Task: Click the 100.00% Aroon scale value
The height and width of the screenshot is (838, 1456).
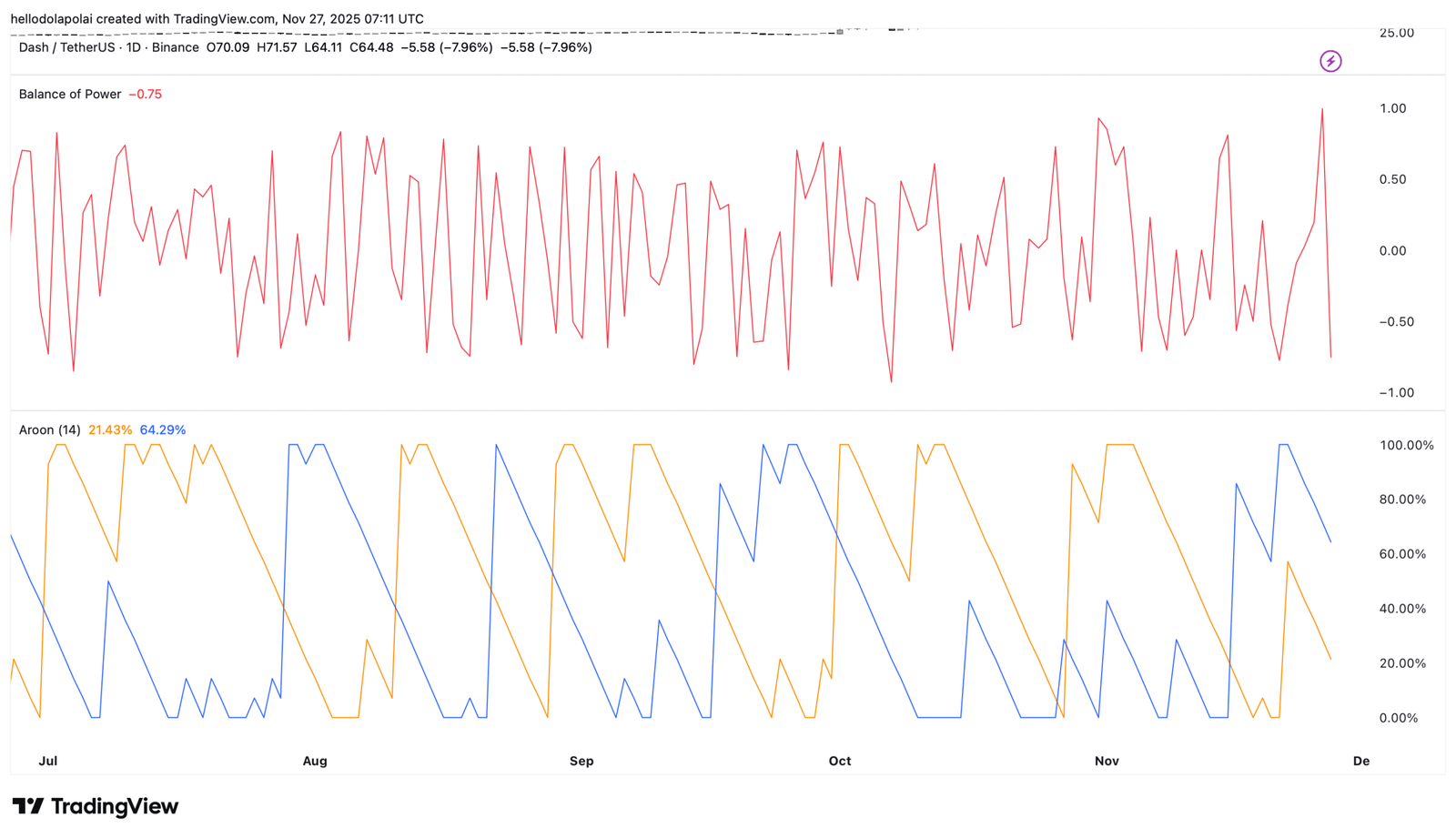Action: point(1407,446)
